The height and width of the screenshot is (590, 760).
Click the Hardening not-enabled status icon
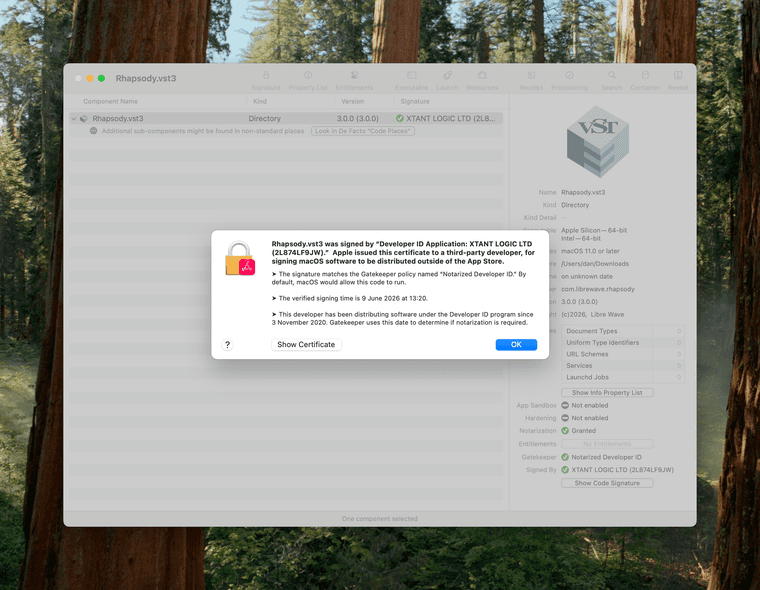[x=565, y=418]
